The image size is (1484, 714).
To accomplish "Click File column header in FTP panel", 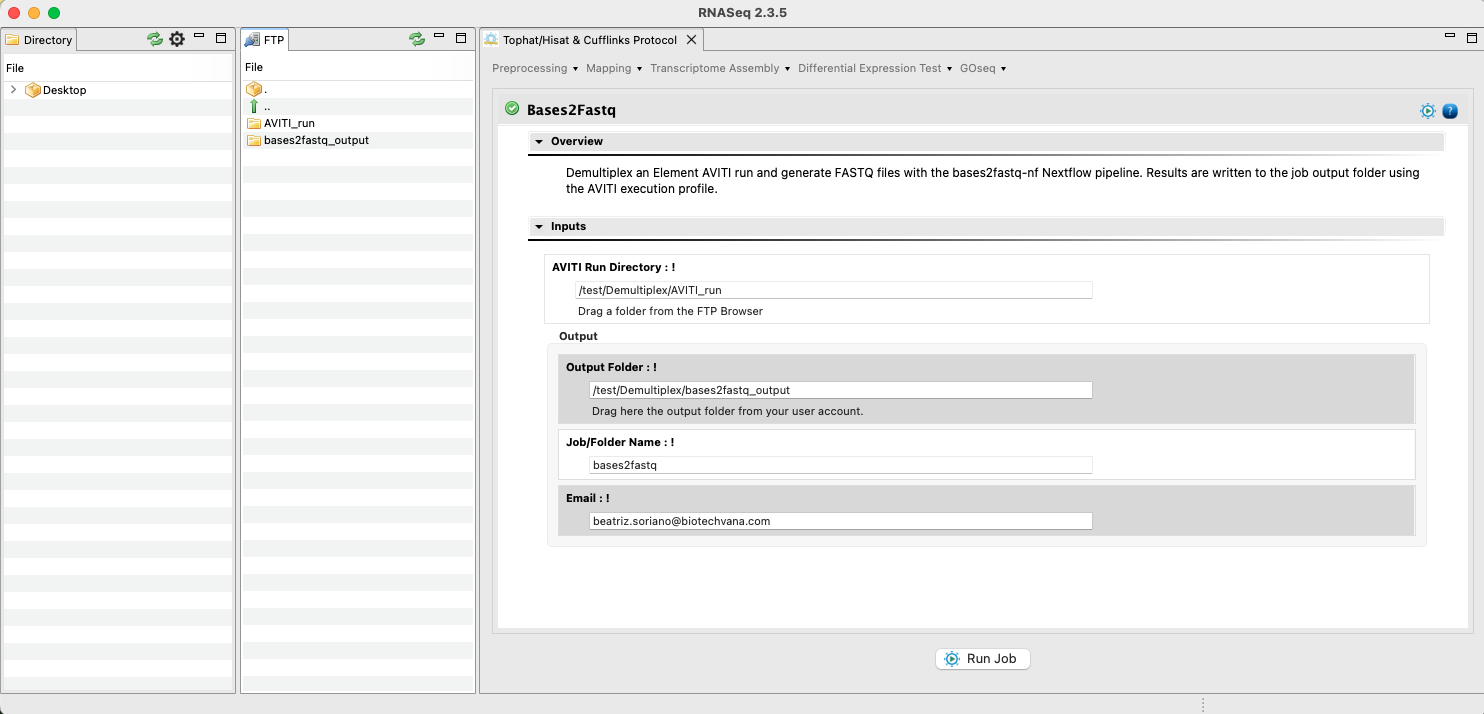I will click(x=254, y=67).
